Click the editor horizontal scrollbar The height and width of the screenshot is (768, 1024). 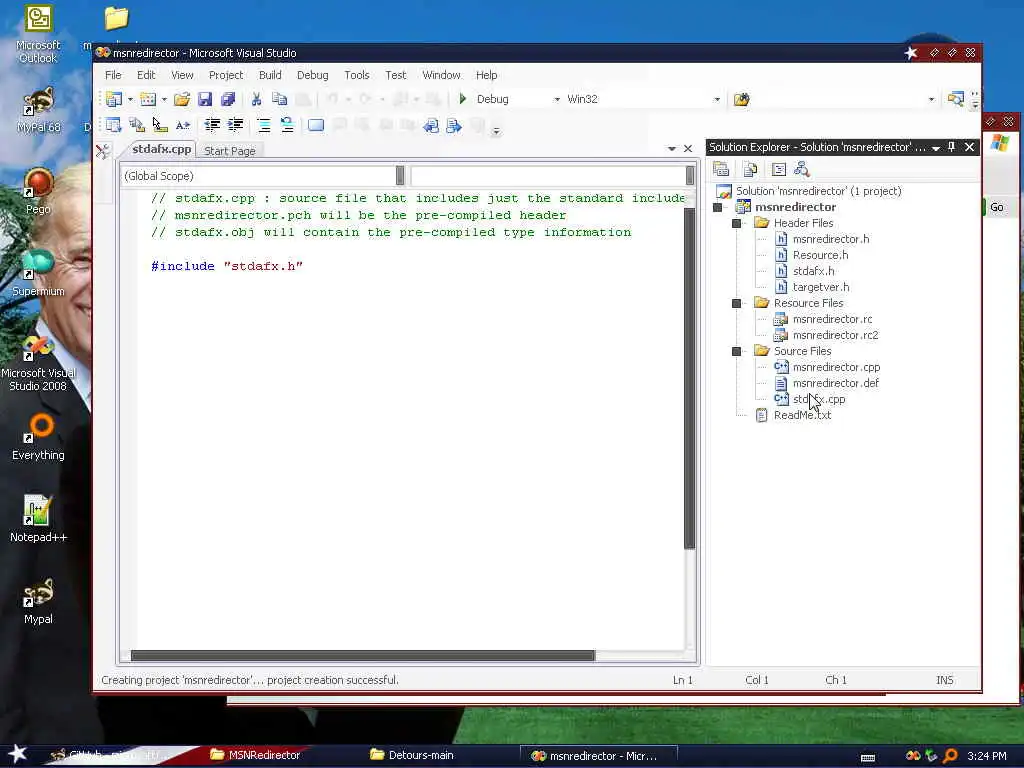pos(363,656)
